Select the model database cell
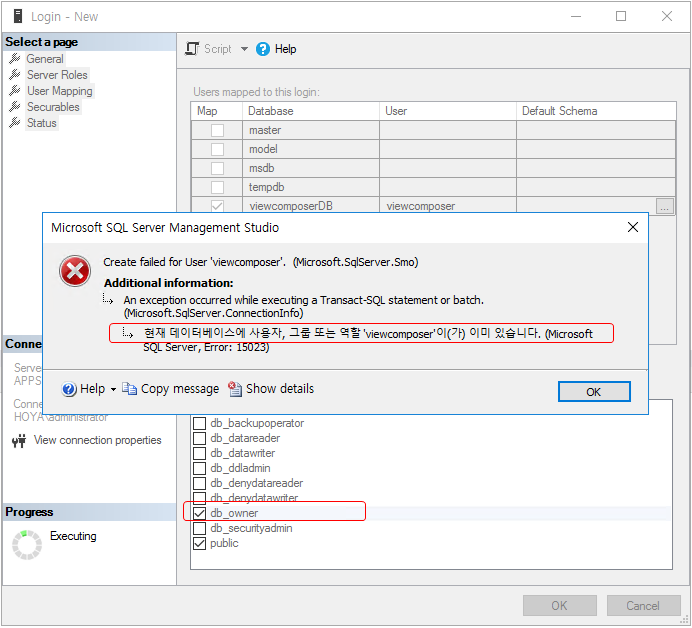 coord(311,149)
